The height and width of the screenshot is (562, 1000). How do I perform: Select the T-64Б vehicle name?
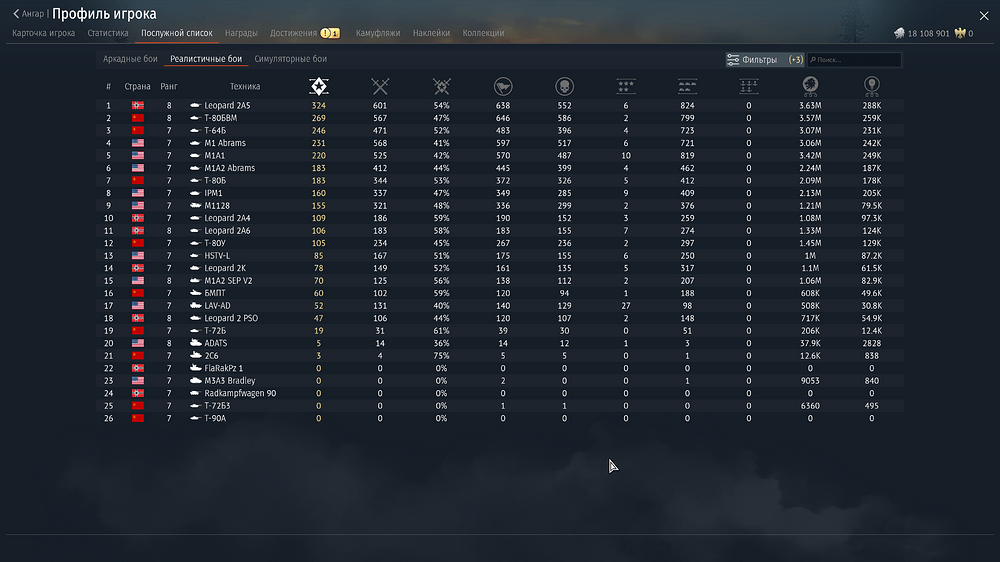pyautogui.click(x=215, y=130)
